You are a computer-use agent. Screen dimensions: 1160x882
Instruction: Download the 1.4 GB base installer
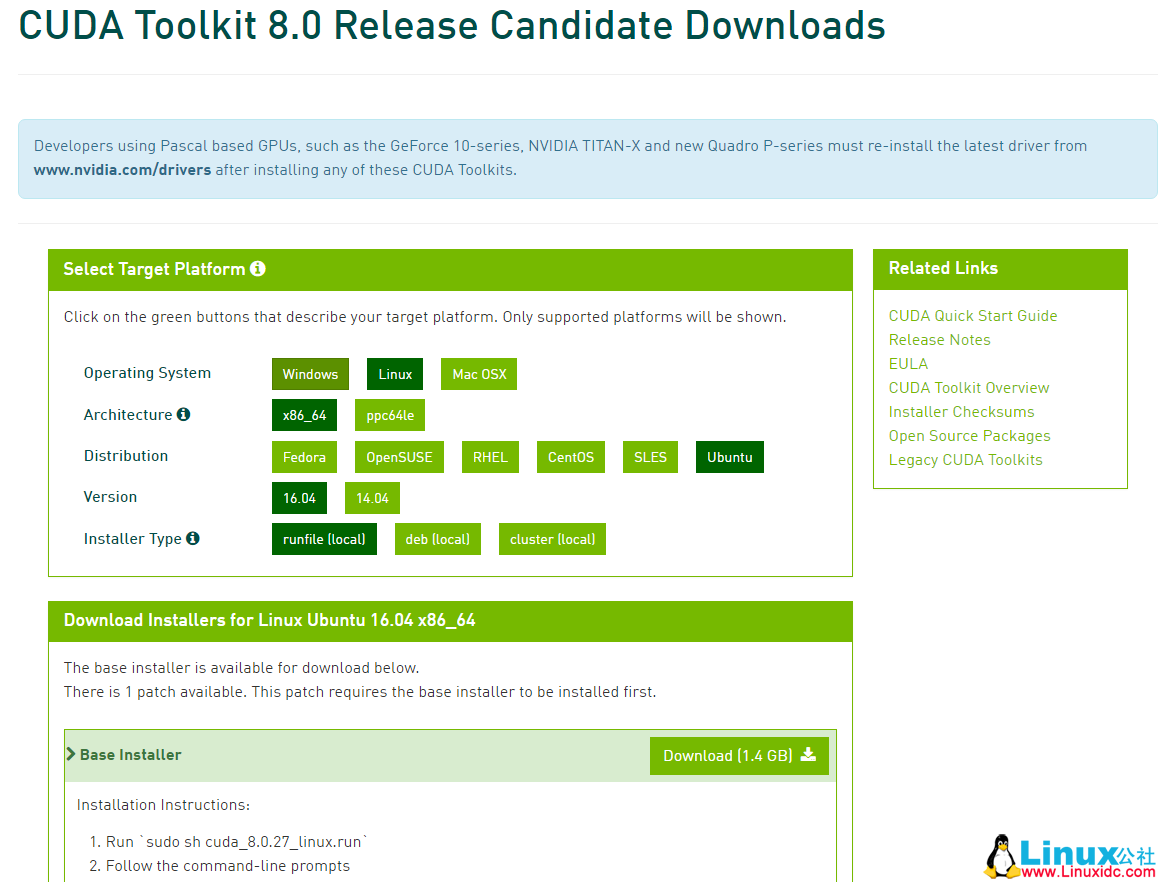[x=739, y=755]
